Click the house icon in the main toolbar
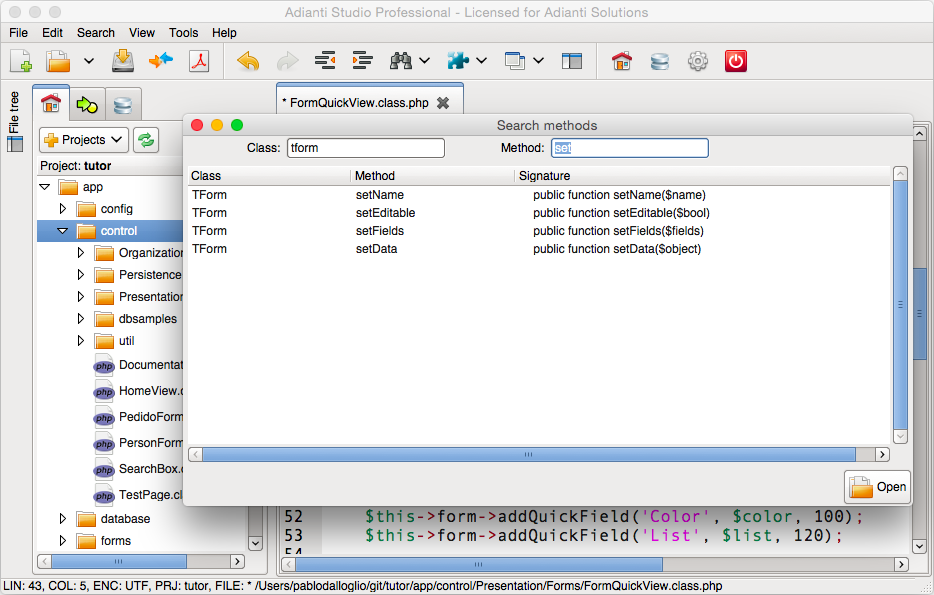This screenshot has width=934, height=595. (x=621, y=61)
